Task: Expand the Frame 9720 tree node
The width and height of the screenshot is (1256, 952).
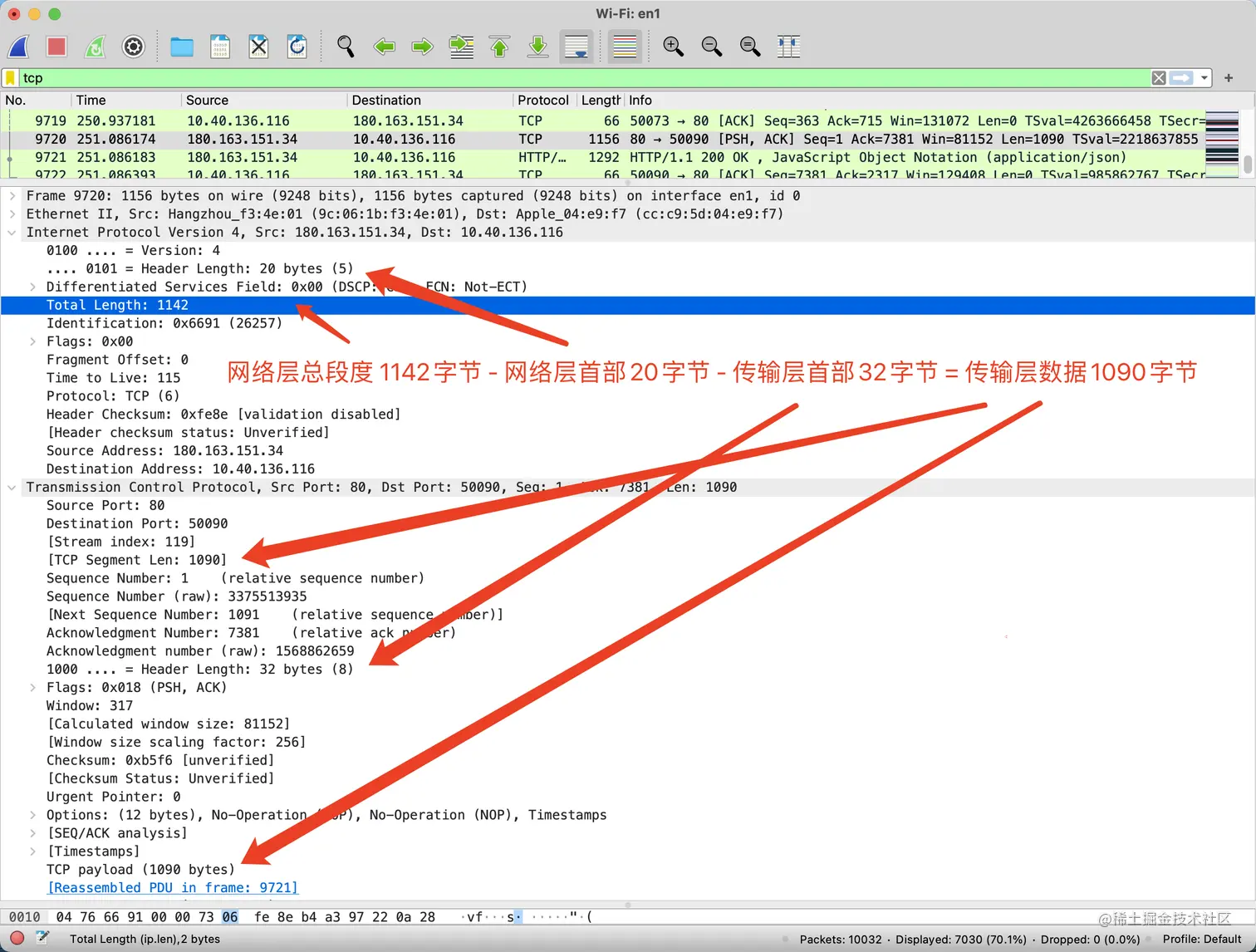Action: (12, 196)
